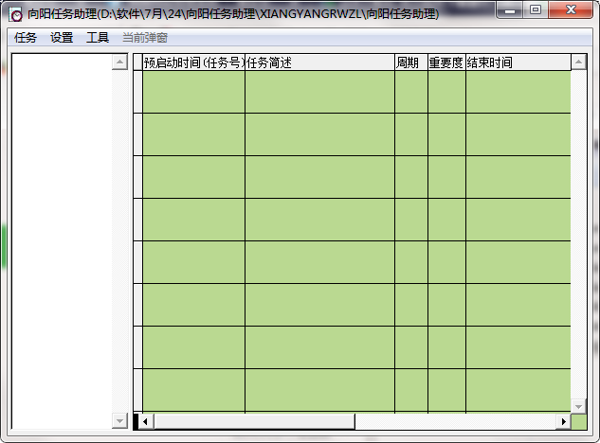Viewport: 600px width, 443px height.
Task: Click task grid vertical scroll up arrow
Action: [578, 62]
